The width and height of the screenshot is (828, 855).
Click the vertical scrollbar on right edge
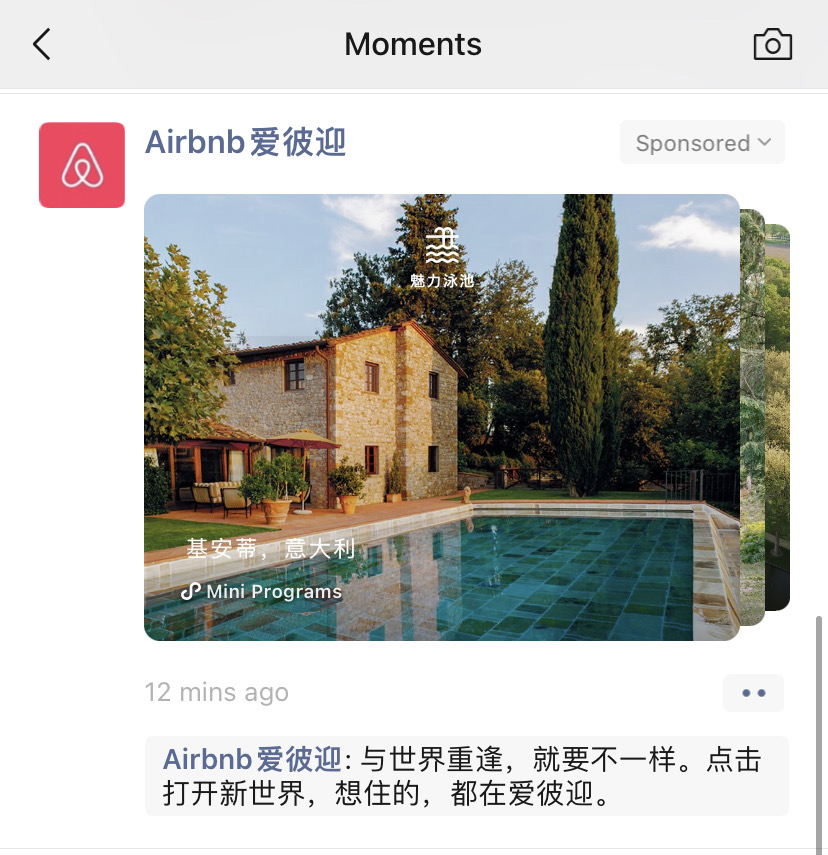pos(819,733)
